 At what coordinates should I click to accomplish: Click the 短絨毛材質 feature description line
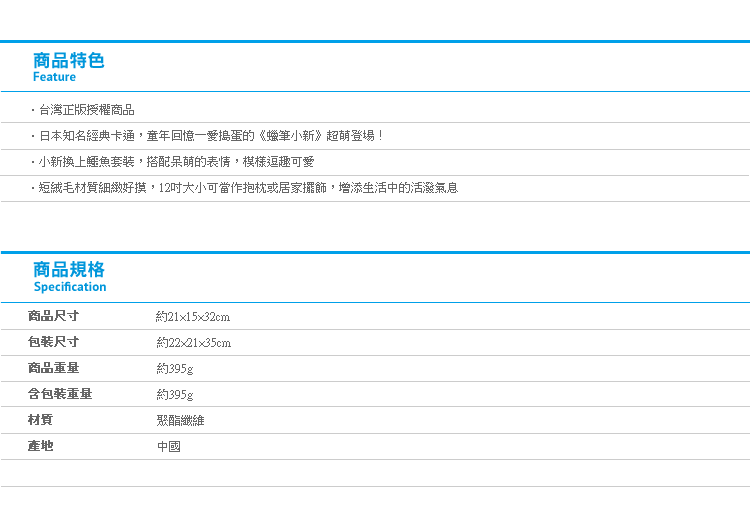pos(244,188)
